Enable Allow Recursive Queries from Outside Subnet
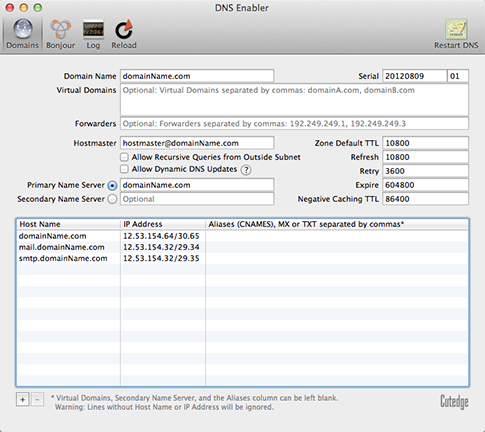 click(124, 157)
